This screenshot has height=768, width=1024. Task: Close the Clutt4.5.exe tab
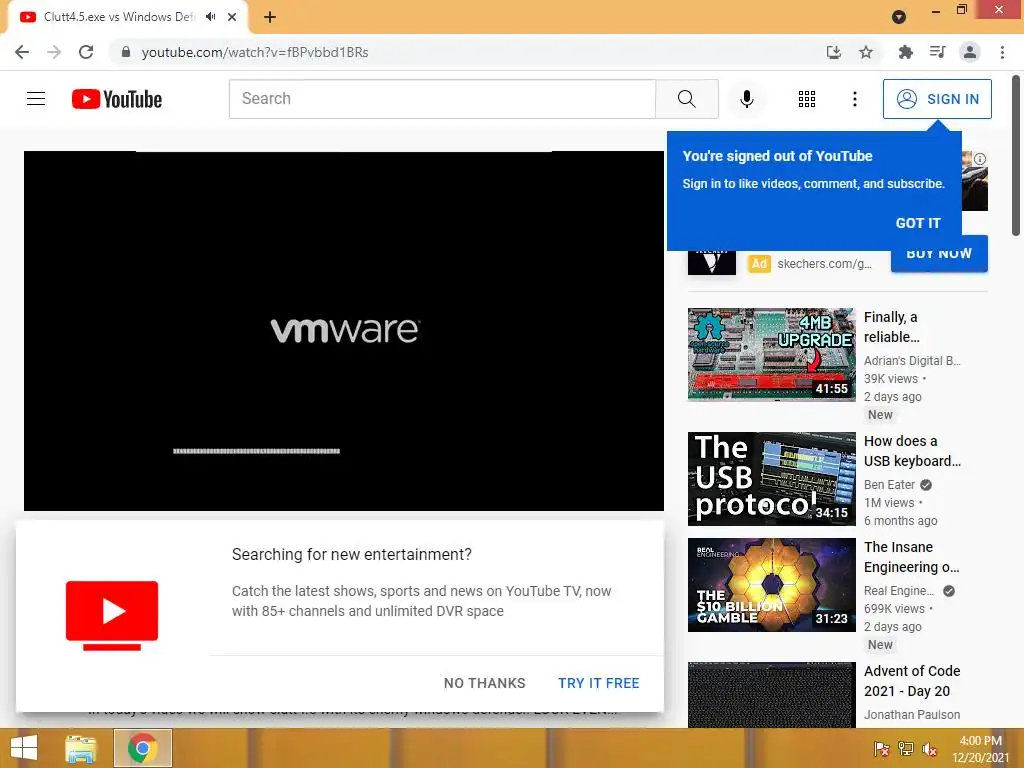tap(232, 17)
